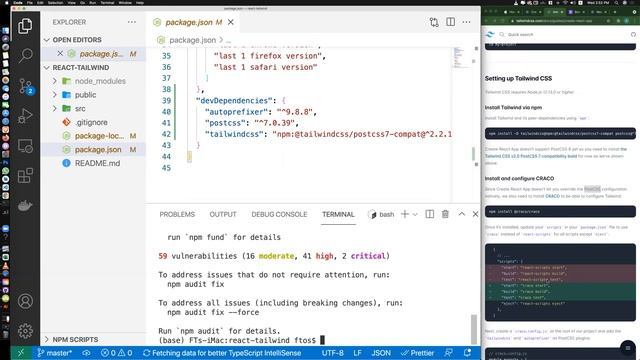Expand the public folder

[x=94, y=95]
